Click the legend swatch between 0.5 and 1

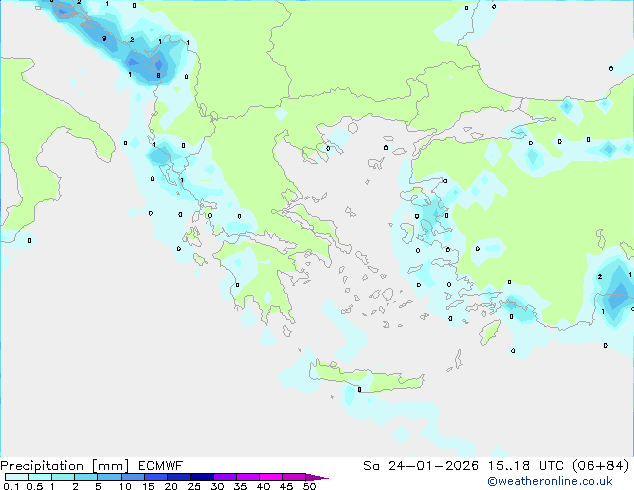[x=40, y=477]
